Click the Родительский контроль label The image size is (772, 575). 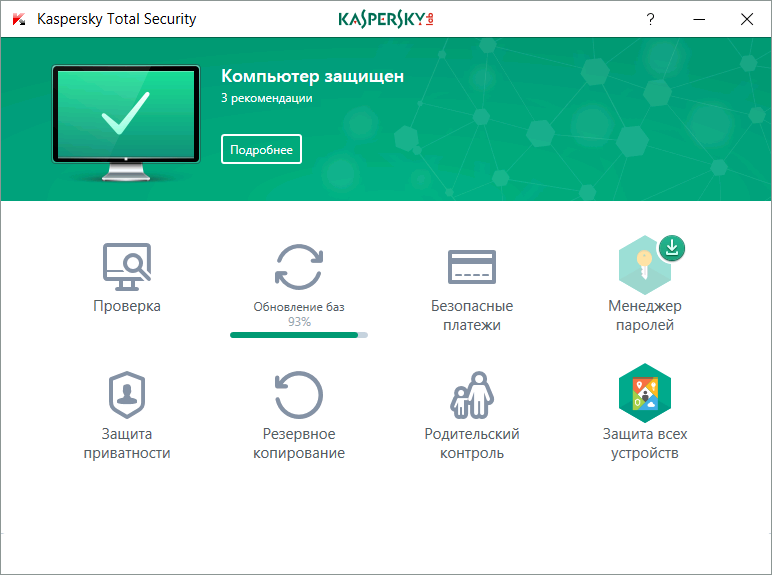click(472, 443)
